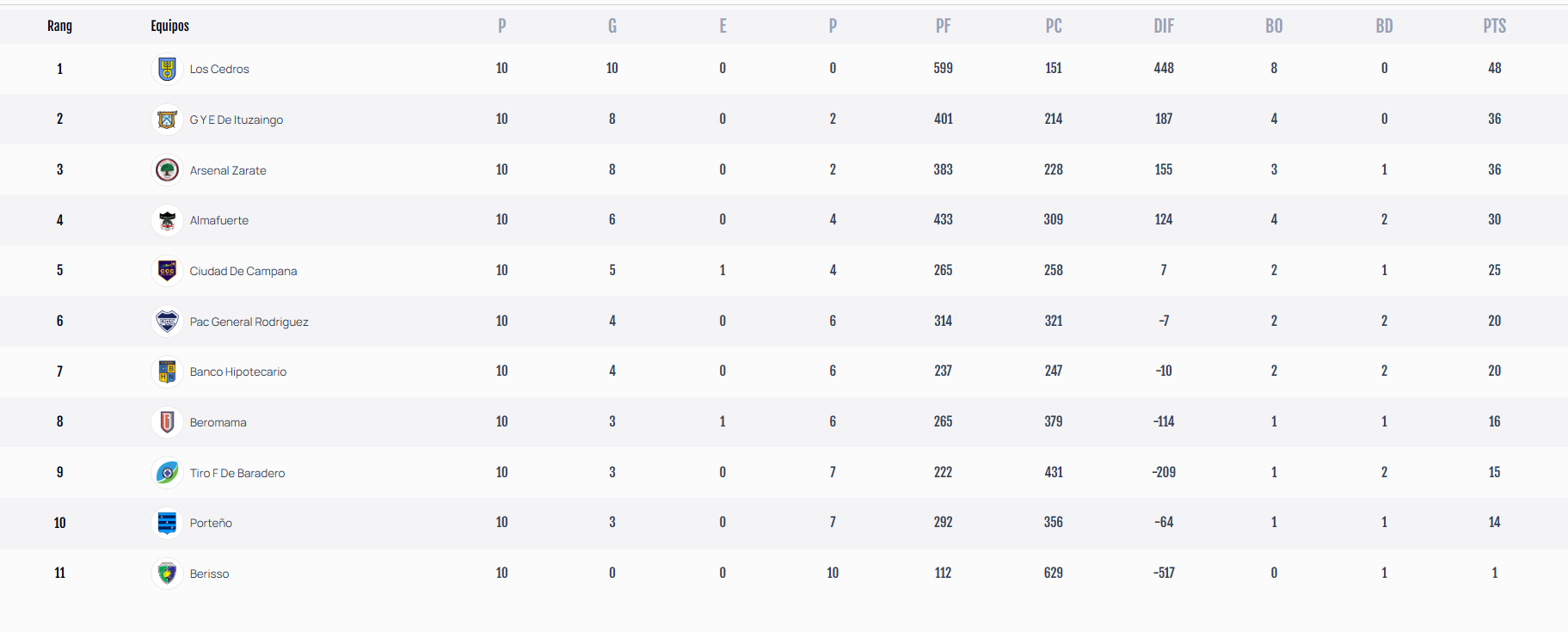Click the Rang column header
Image resolution: width=1568 pixels, height=632 pixels.
click(59, 26)
